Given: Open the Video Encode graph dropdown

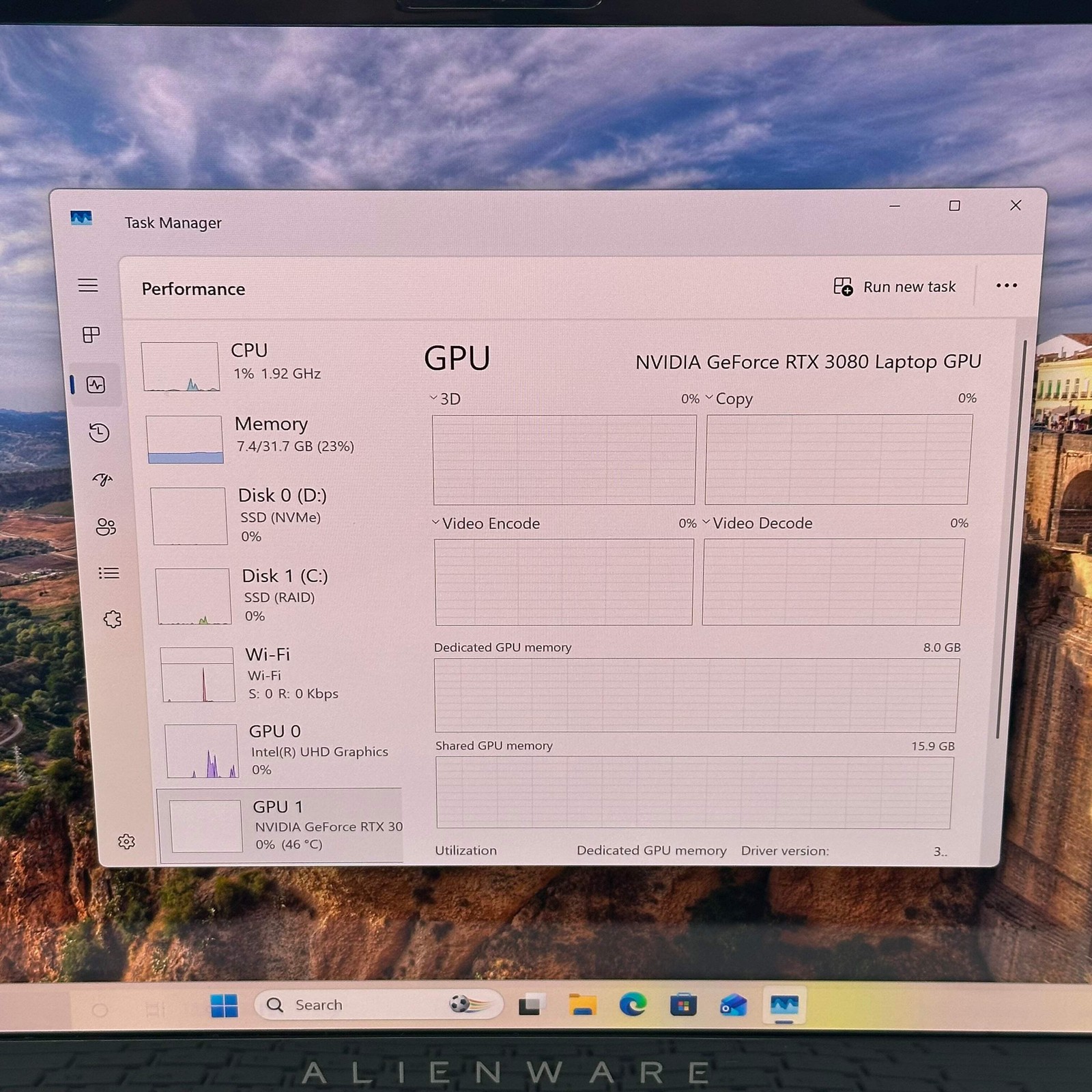Looking at the screenshot, I should [435, 522].
